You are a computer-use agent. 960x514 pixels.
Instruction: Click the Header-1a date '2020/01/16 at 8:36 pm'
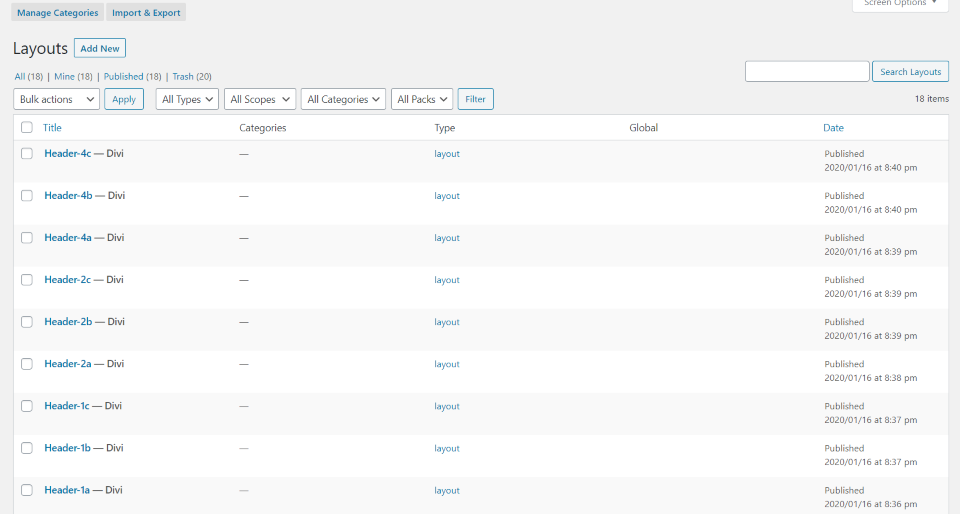pos(871,504)
